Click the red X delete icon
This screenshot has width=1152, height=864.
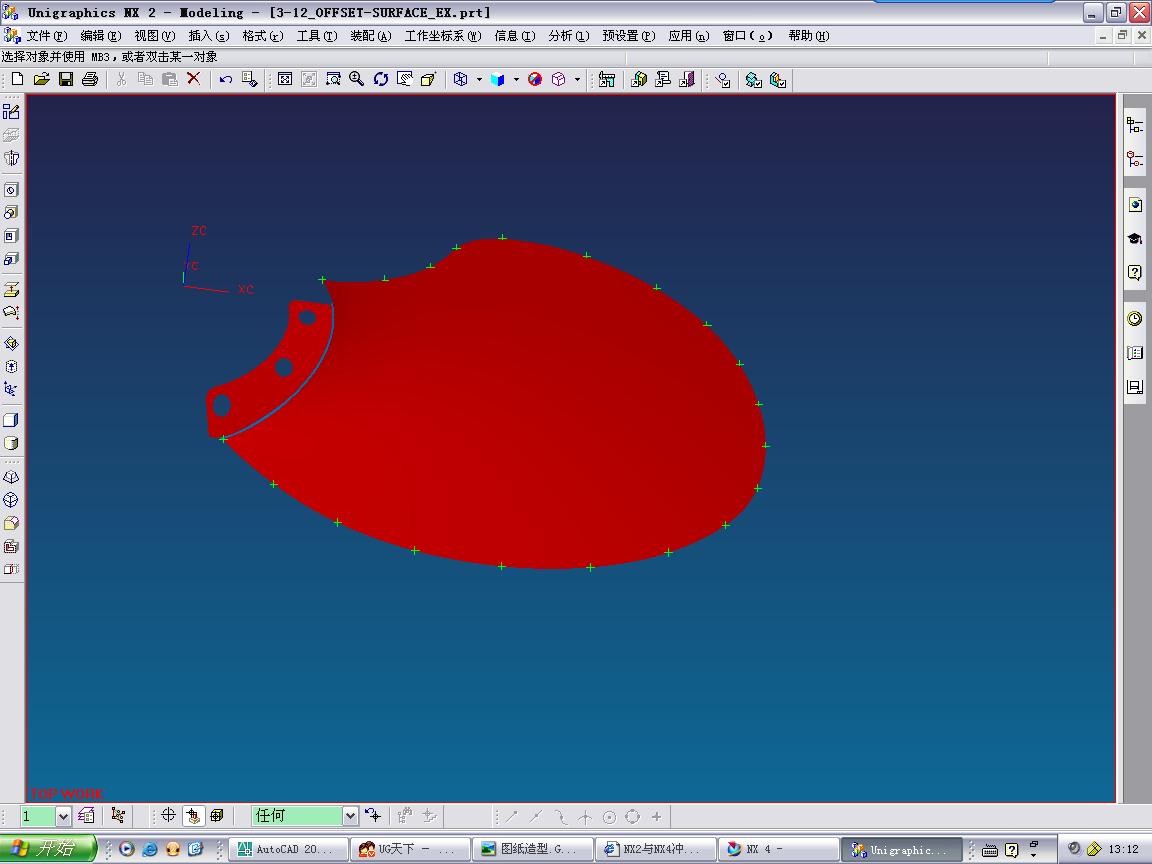point(193,79)
